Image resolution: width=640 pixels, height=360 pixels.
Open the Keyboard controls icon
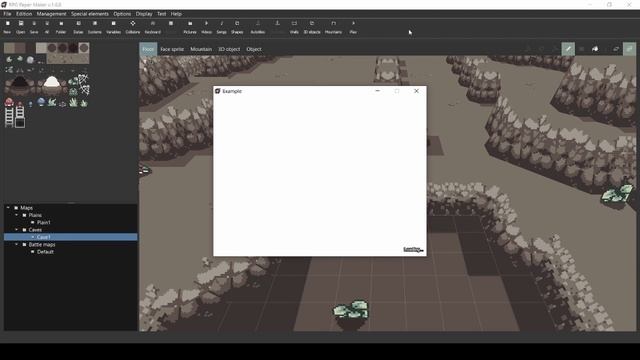tap(153, 27)
